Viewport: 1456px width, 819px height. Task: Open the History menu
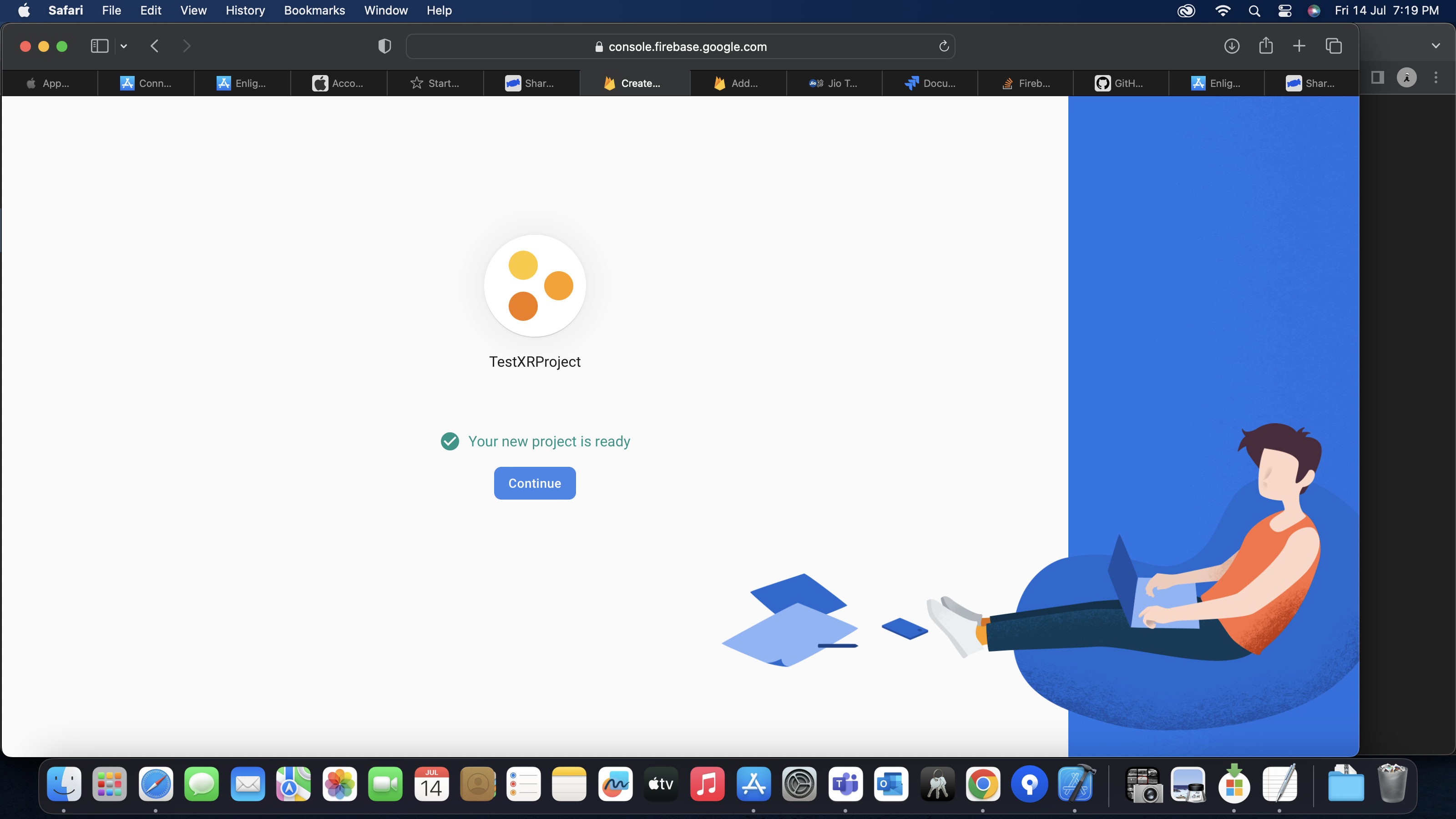[x=245, y=10]
